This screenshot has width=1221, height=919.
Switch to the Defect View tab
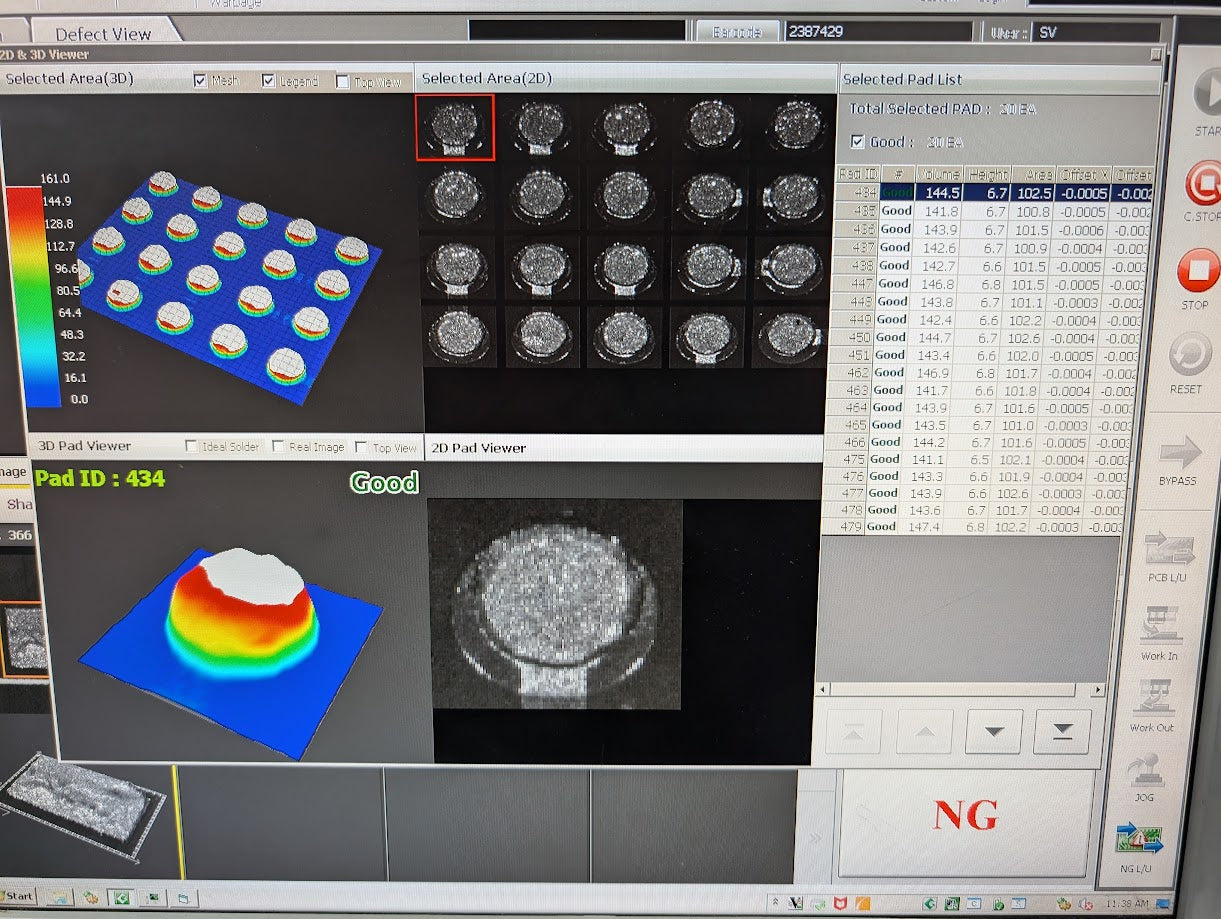coord(102,34)
